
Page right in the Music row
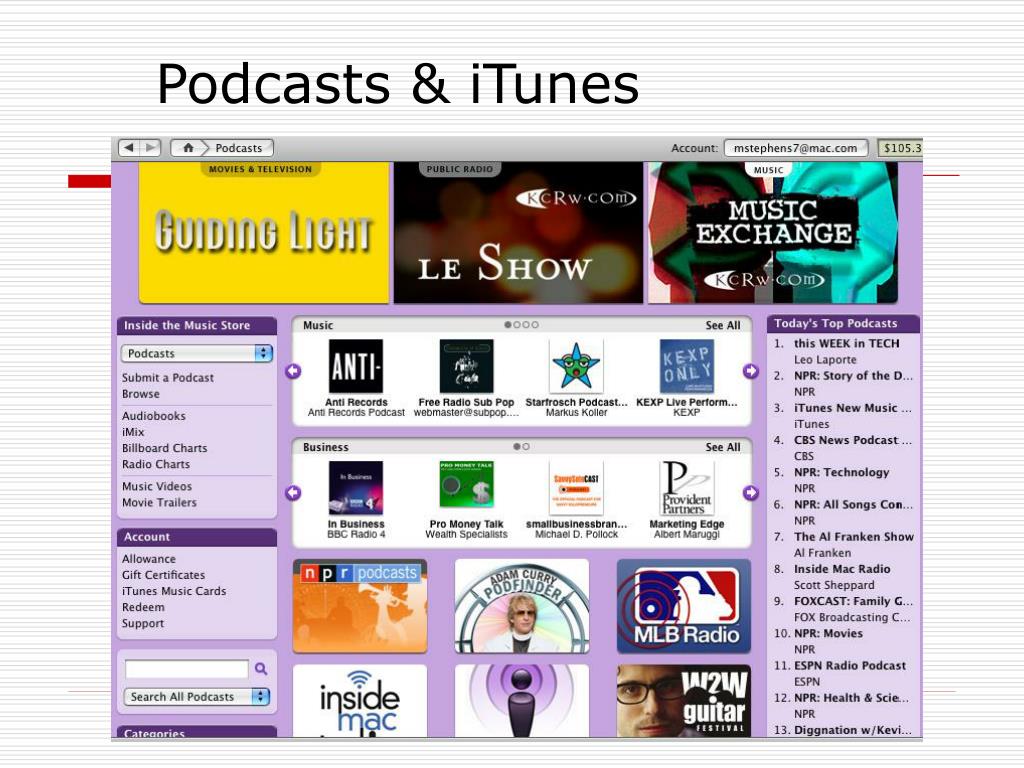tap(750, 371)
